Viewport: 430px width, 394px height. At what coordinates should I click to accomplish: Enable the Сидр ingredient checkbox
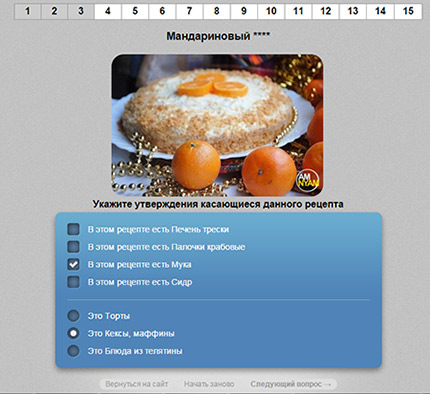coord(73,282)
